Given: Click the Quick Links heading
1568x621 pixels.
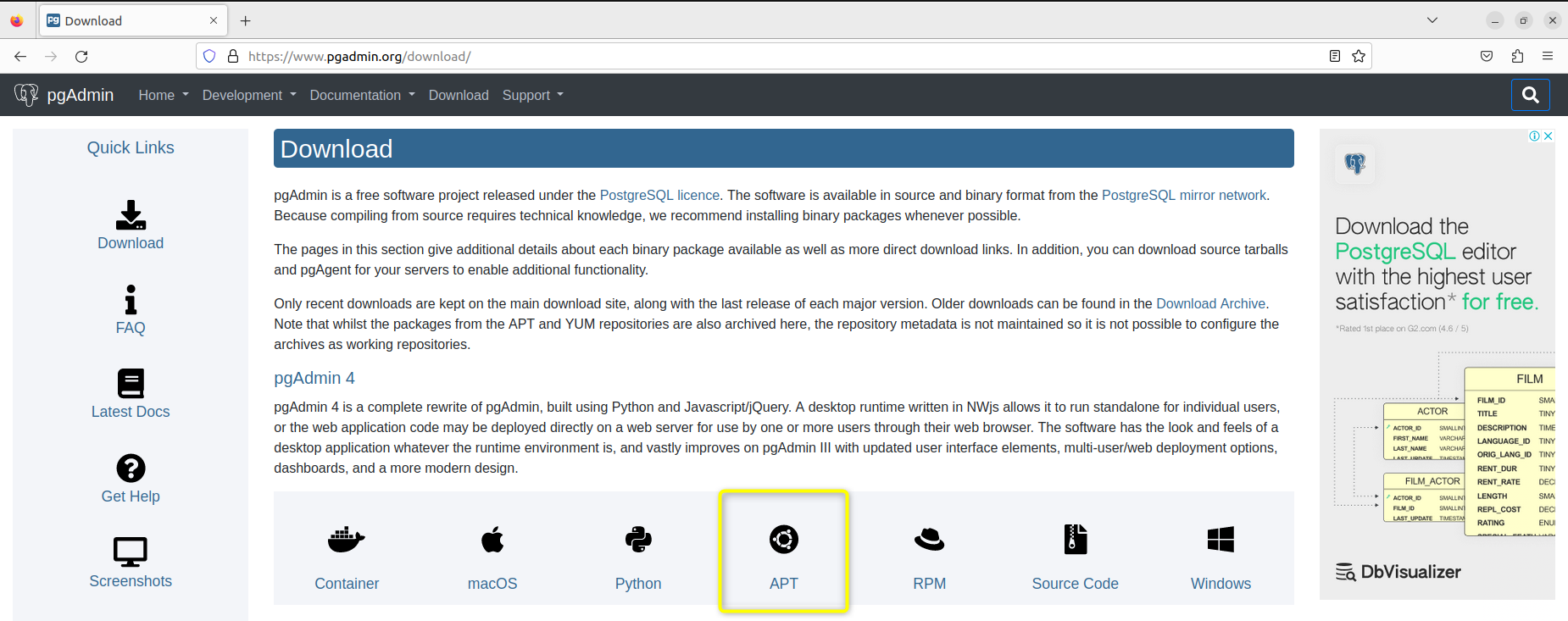Looking at the screenshot, I should (x=131, y=147).
